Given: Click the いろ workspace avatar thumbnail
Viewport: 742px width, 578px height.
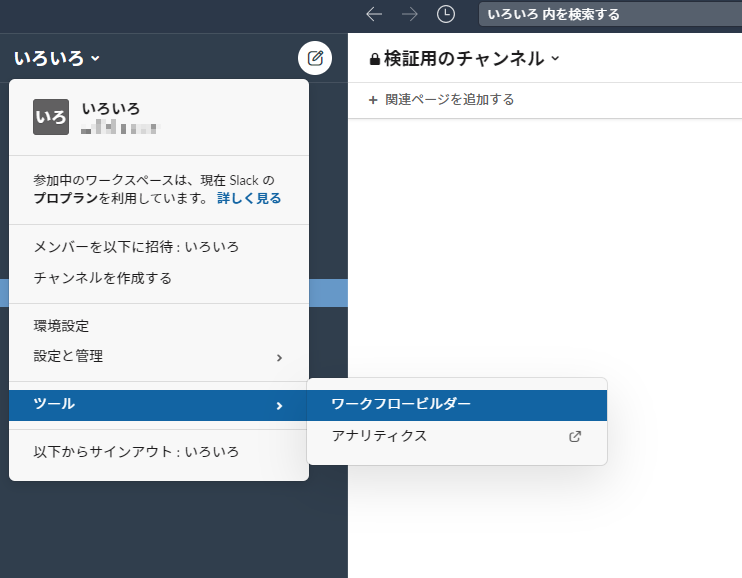Looking at the screenshot, I should (x=51, y=117).
